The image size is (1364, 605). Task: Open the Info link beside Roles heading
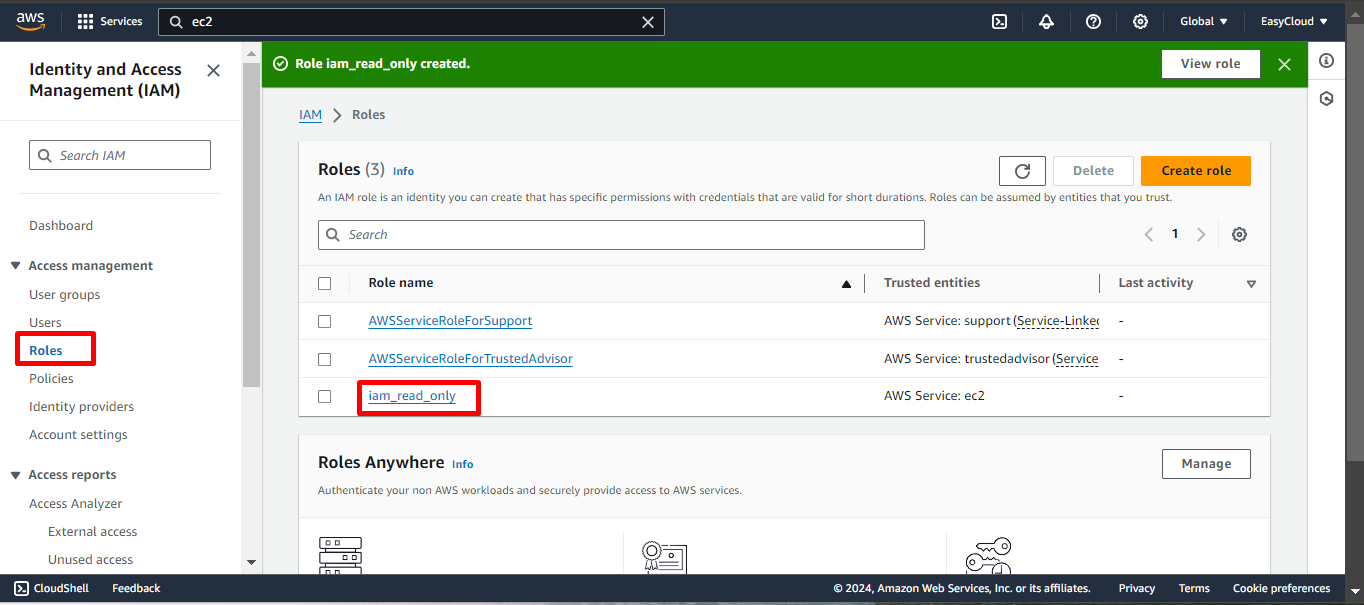point(403,171)
